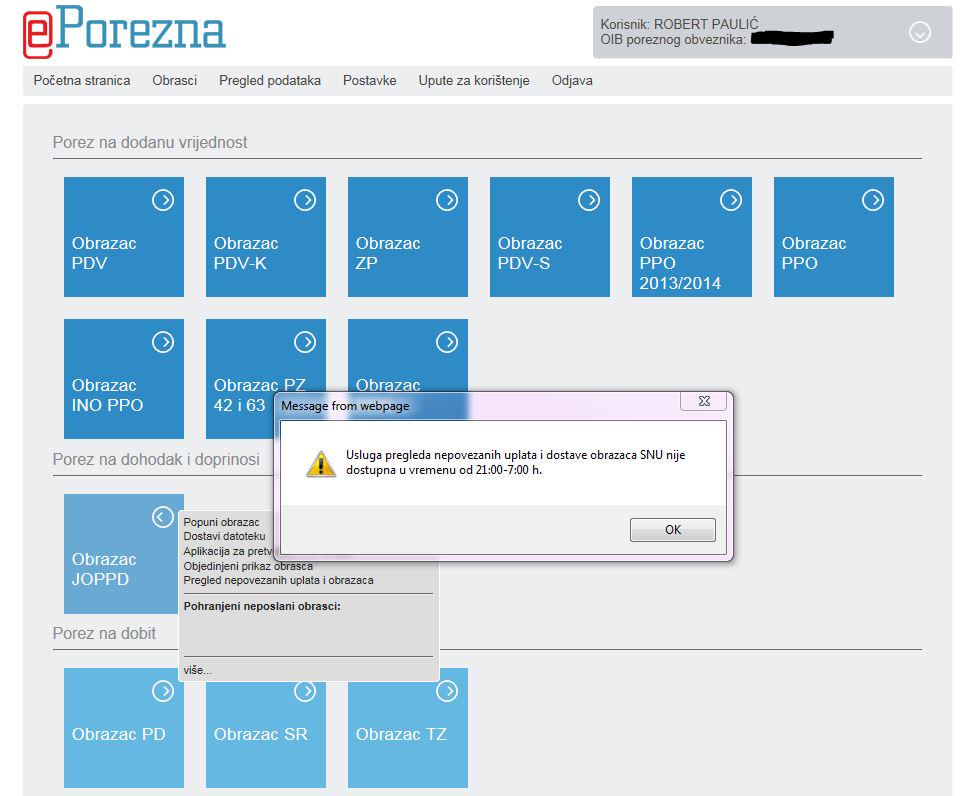Open the Obrazac JOPPD tile
The height and width of the screenshot is (796, 977).
tap(122, 554)
